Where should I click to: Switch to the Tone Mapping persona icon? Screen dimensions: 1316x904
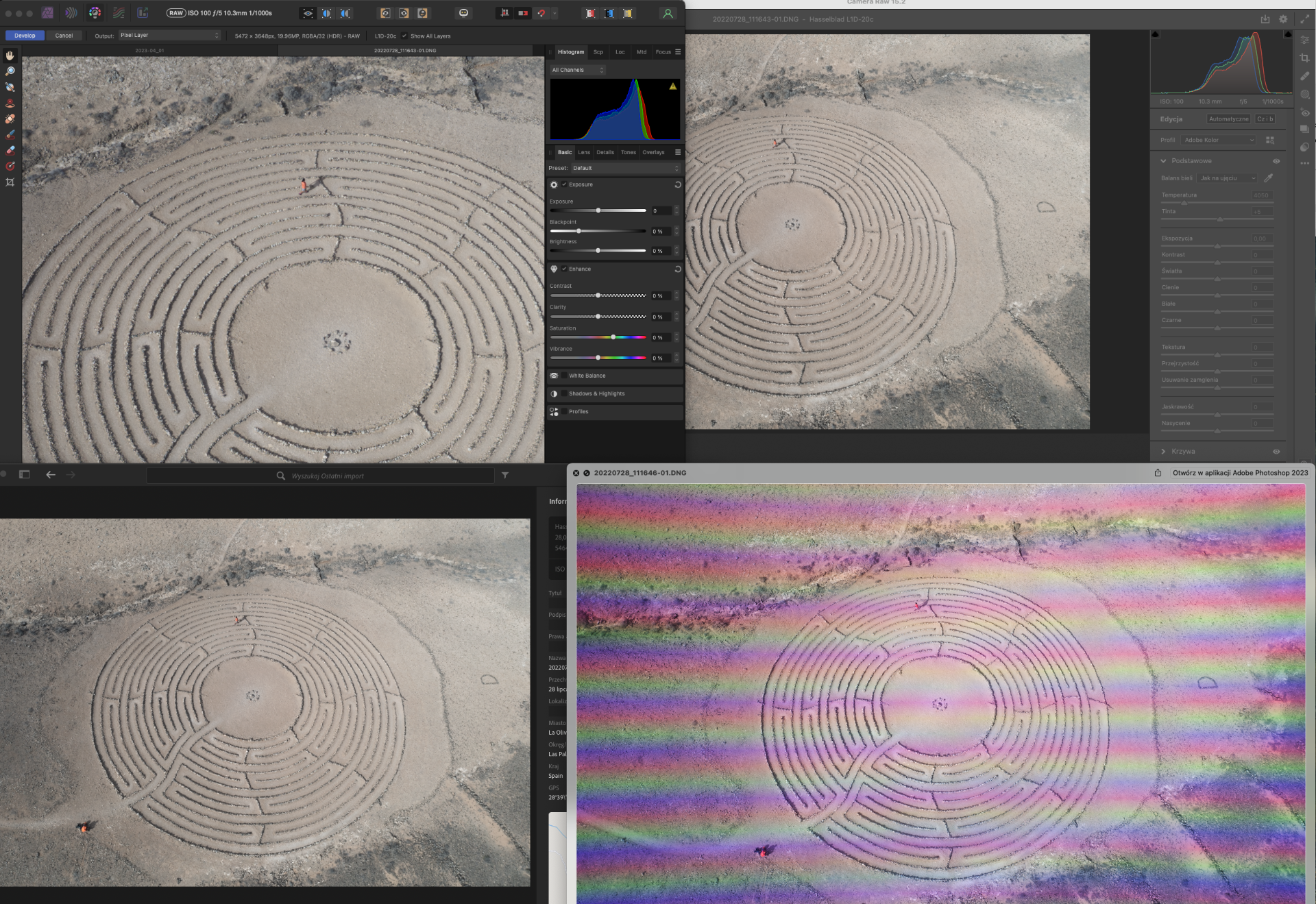pos(119,13)
